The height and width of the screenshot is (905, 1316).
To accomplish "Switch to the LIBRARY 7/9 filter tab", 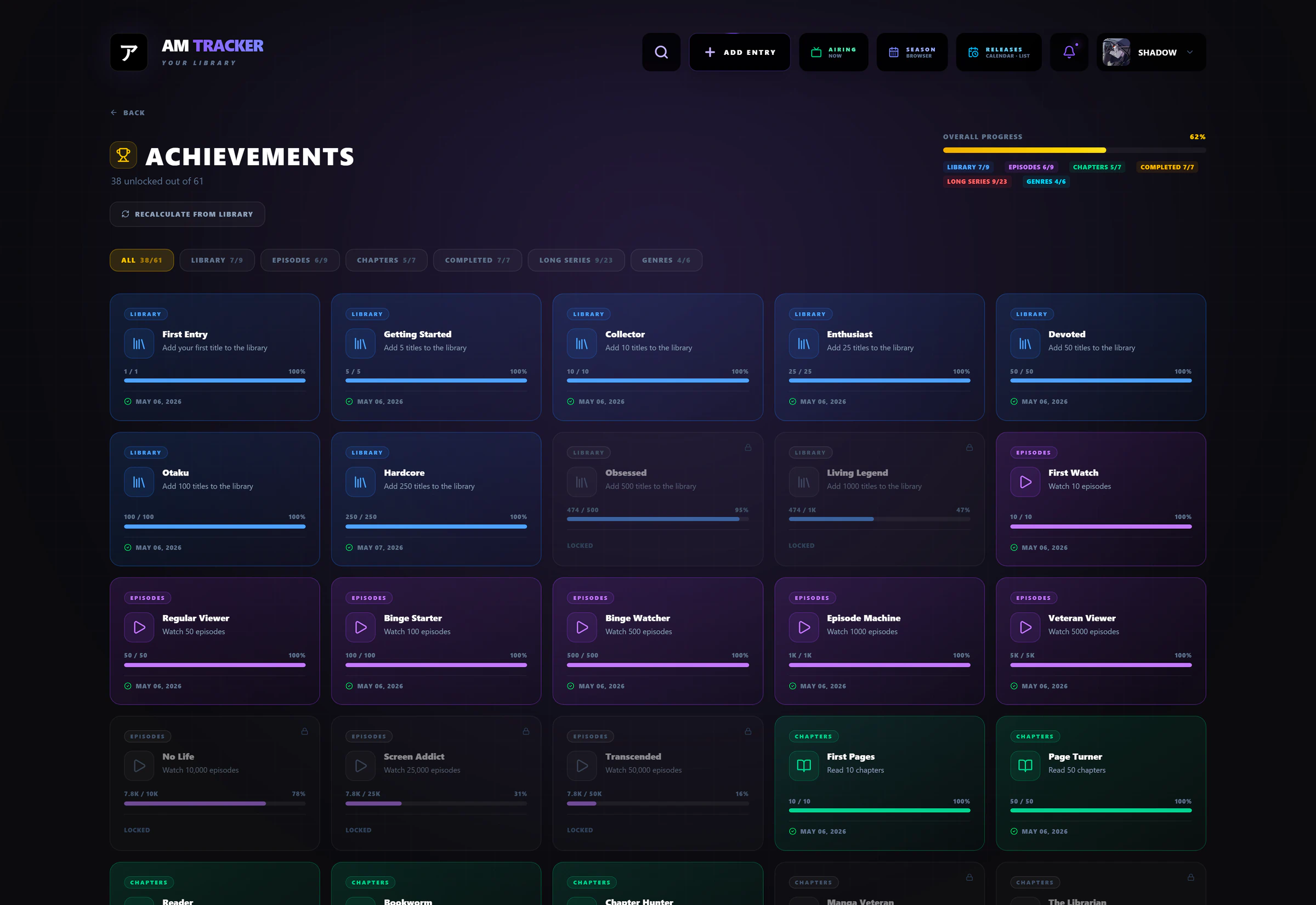I will pyautogui.click(x=217, y=261).
